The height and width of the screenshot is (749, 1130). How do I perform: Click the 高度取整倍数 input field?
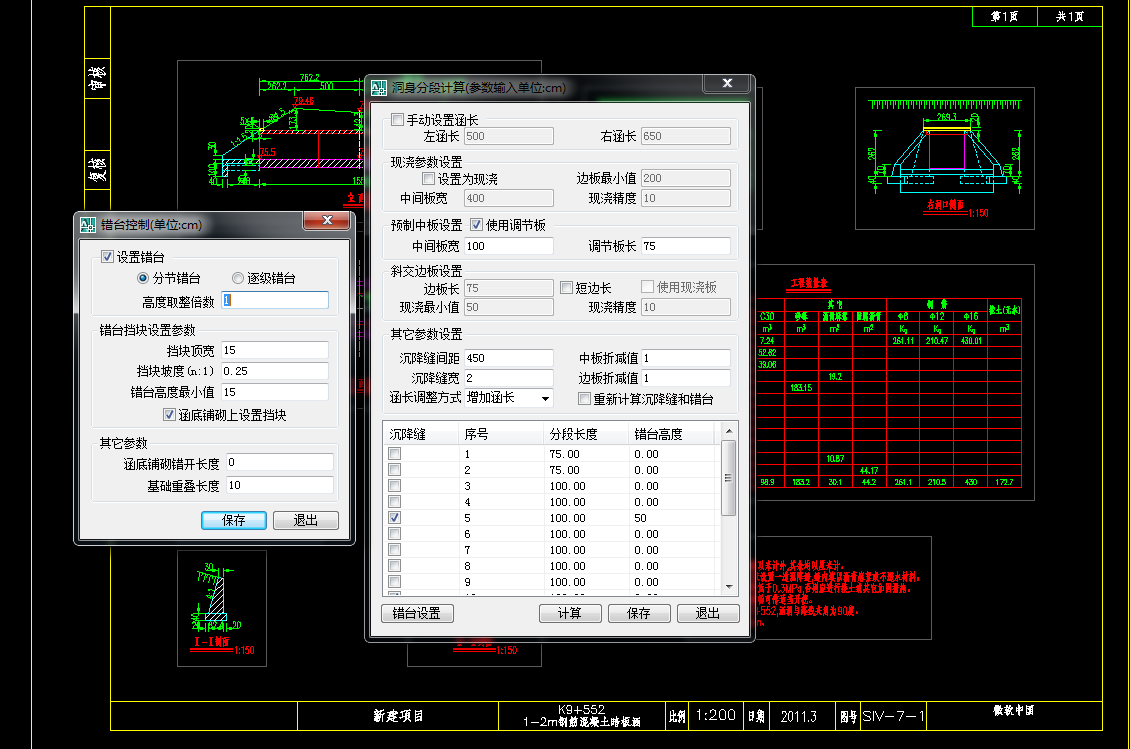click(x=275, y=300)
